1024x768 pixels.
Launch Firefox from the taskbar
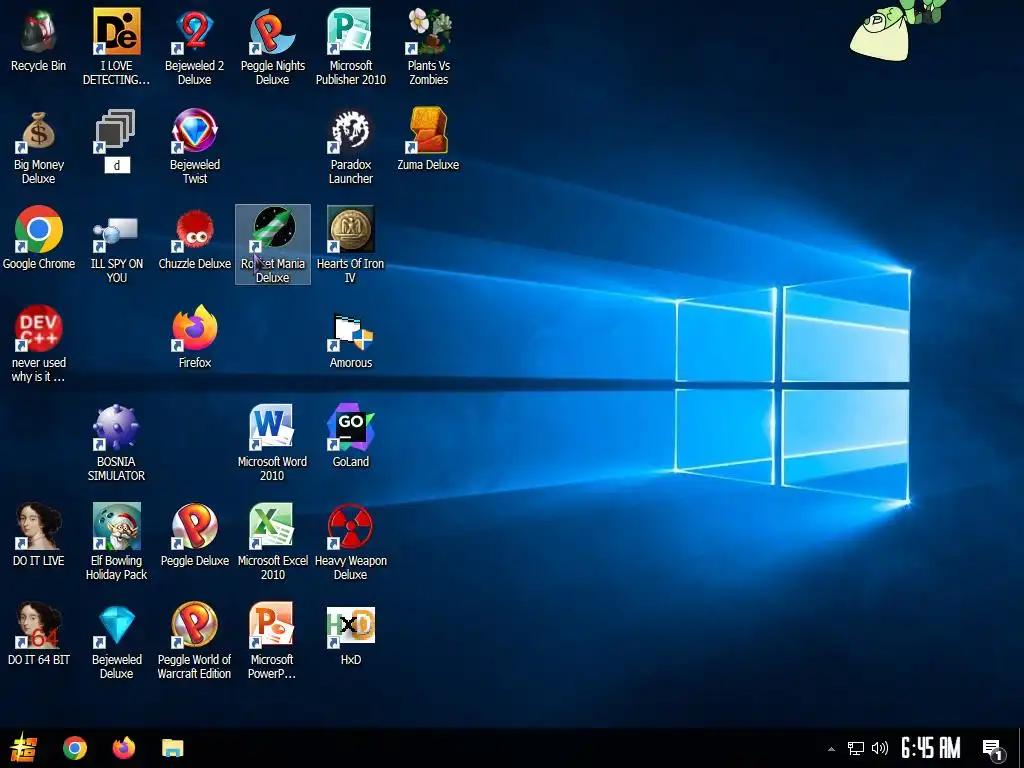click(123, 748)
